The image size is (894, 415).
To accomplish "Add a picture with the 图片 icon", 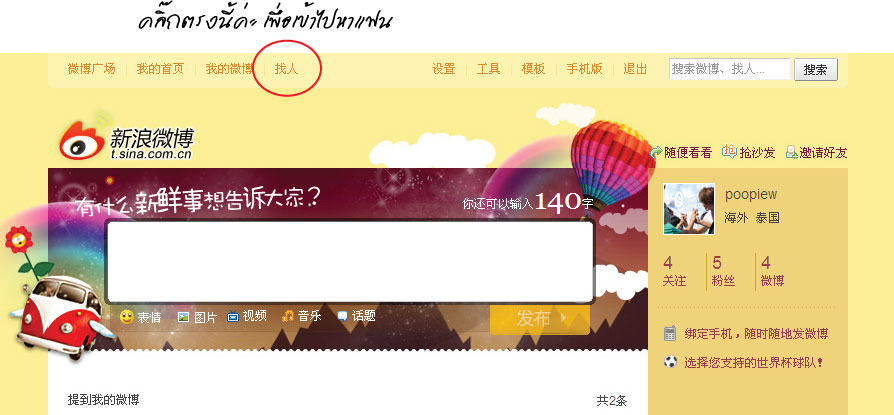I will pos(183,318).
